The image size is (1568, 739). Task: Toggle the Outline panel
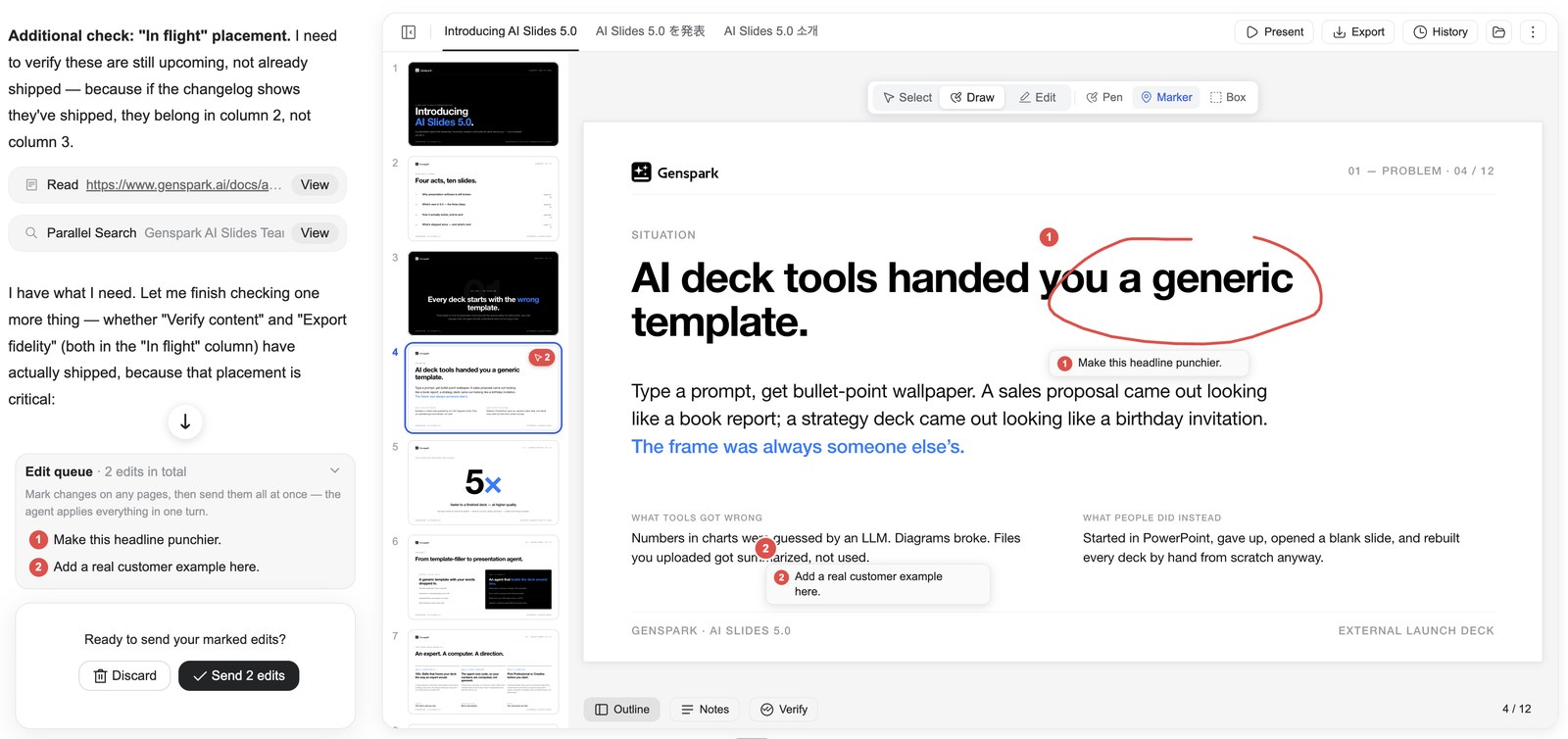(x=622, y=710)
